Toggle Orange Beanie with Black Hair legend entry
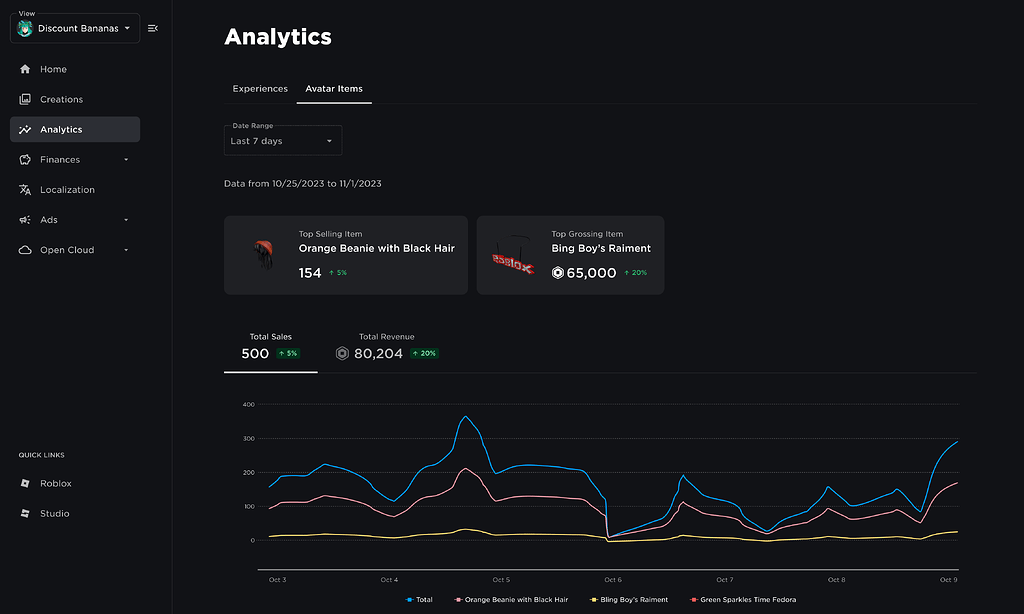The image size is (1024, 614). tap(511, 599)
